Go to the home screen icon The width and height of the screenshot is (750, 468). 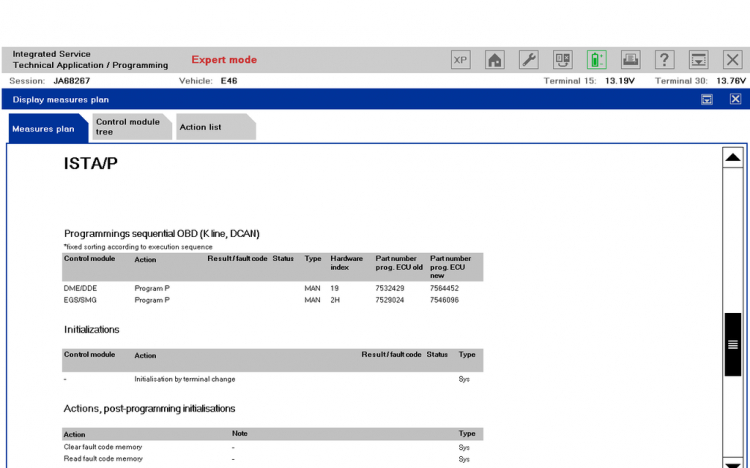(495, 60)
